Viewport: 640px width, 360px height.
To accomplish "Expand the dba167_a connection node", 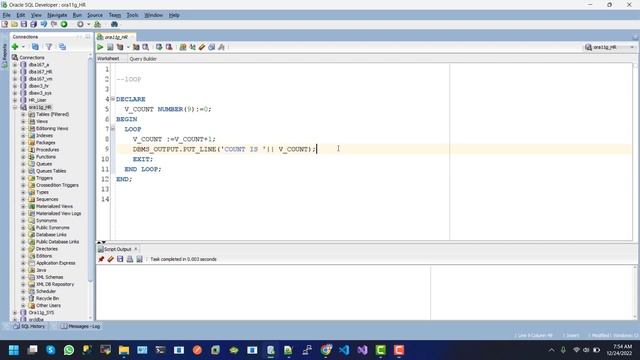I will 15,64.
